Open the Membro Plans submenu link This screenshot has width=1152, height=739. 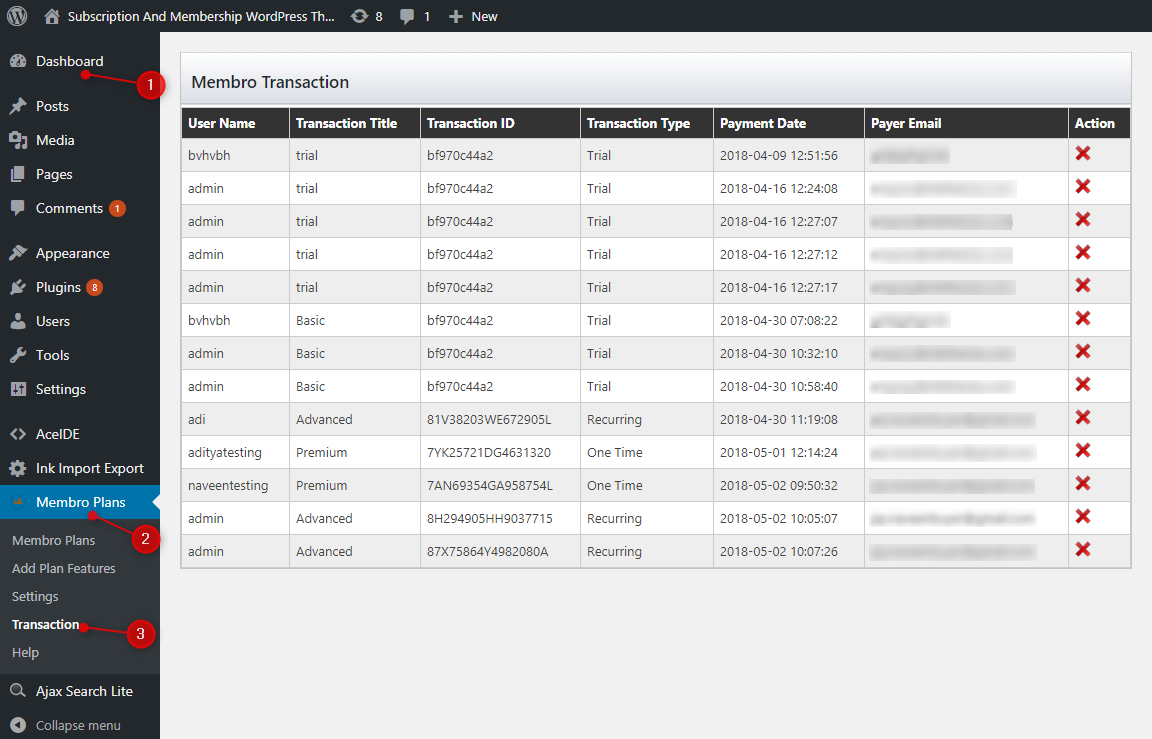pyautogui.click(x=54, y=541)
